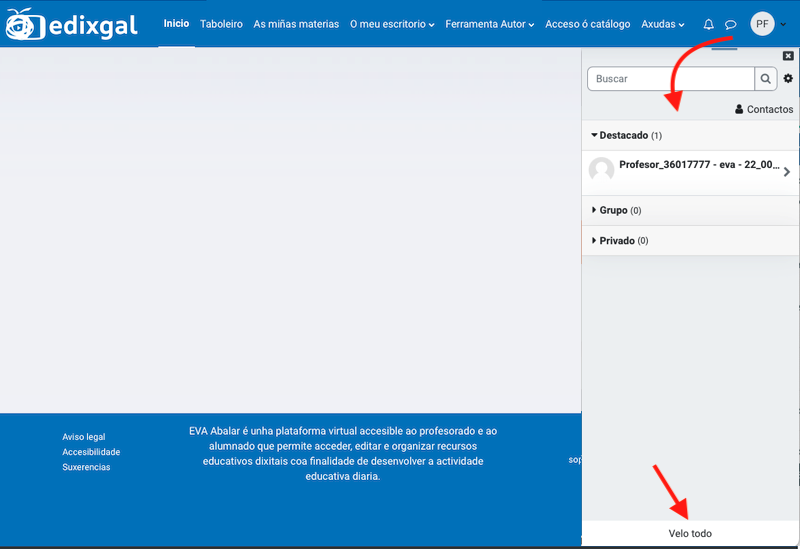The height and width of the screenshot is (549, 800).
Task: Click the edixgal logo icon
Action: 22,23
